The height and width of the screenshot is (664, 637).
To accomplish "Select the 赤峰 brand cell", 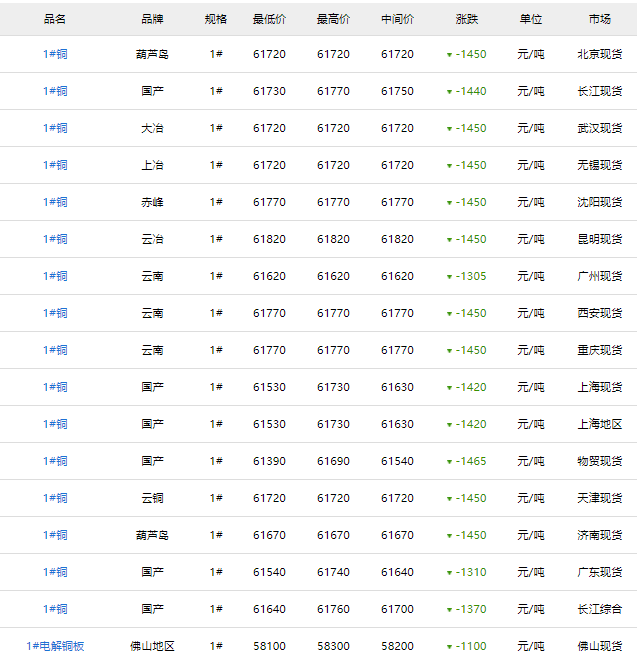I will coord(152,202).
